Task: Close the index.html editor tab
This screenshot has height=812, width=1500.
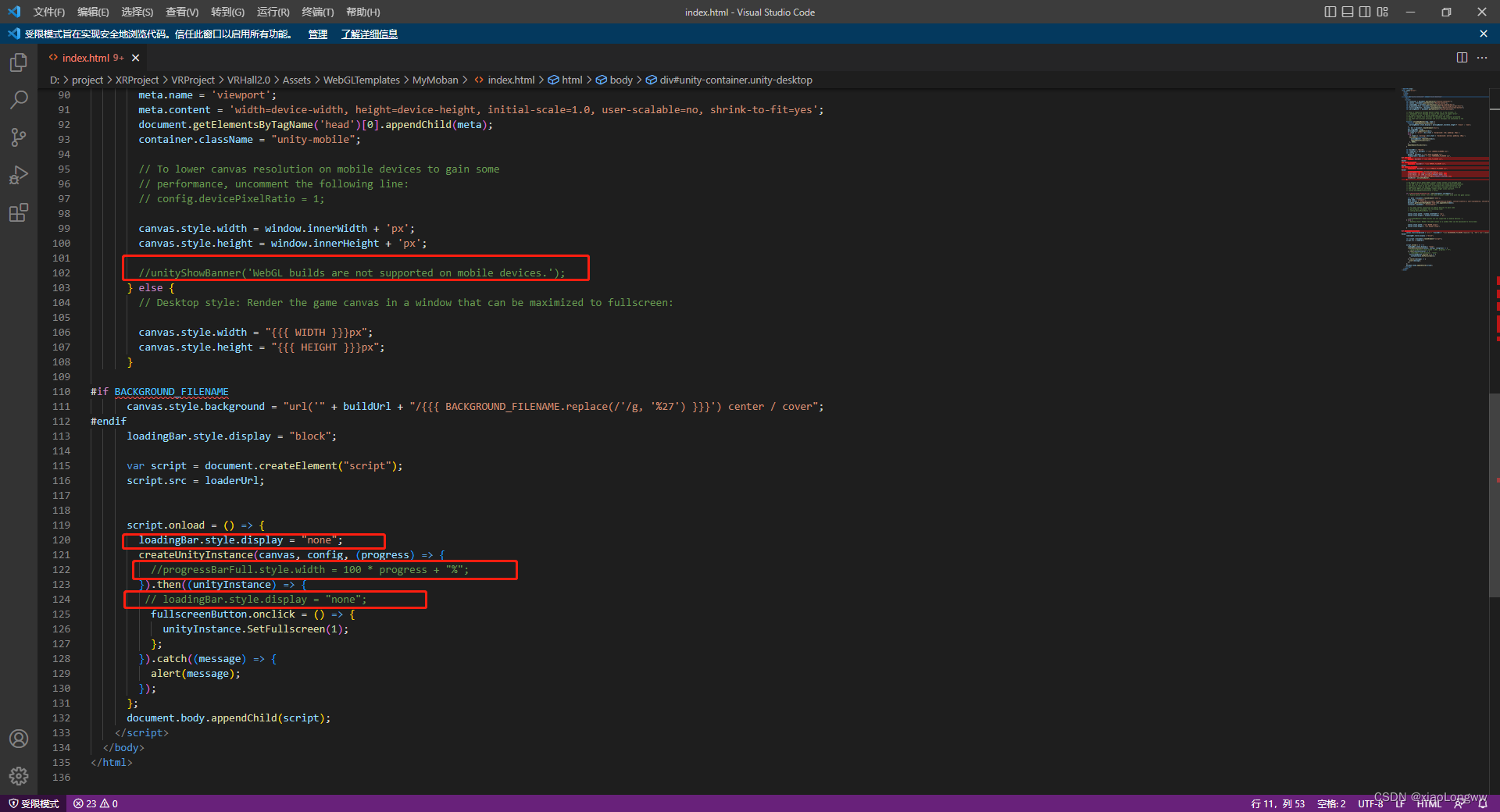Action: [x=136, y=58]
